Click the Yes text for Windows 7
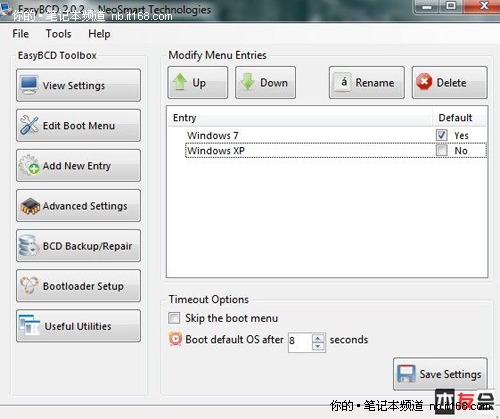 click(x=461, y=135)
